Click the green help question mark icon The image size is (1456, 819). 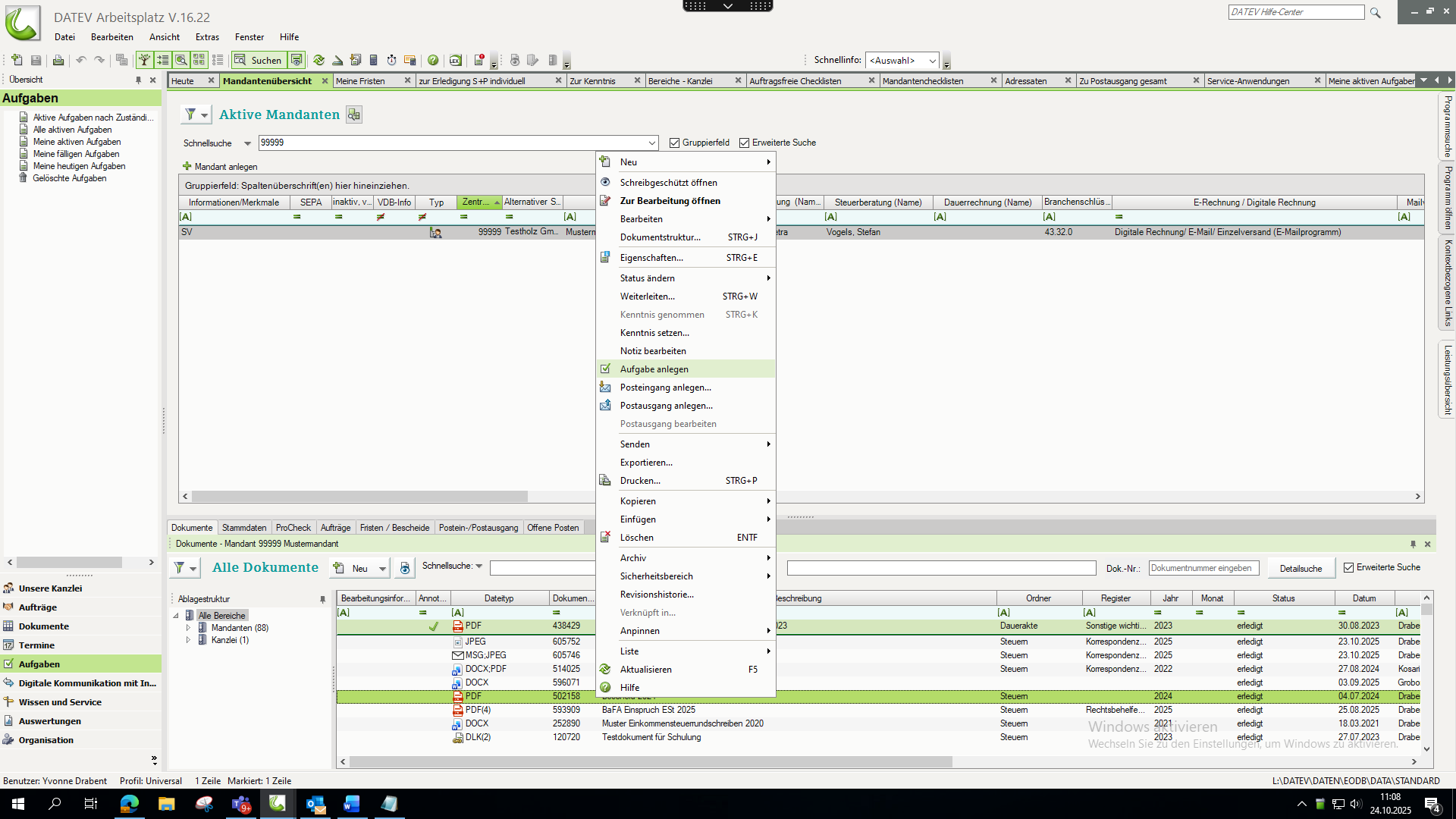(x=433, y=61)
